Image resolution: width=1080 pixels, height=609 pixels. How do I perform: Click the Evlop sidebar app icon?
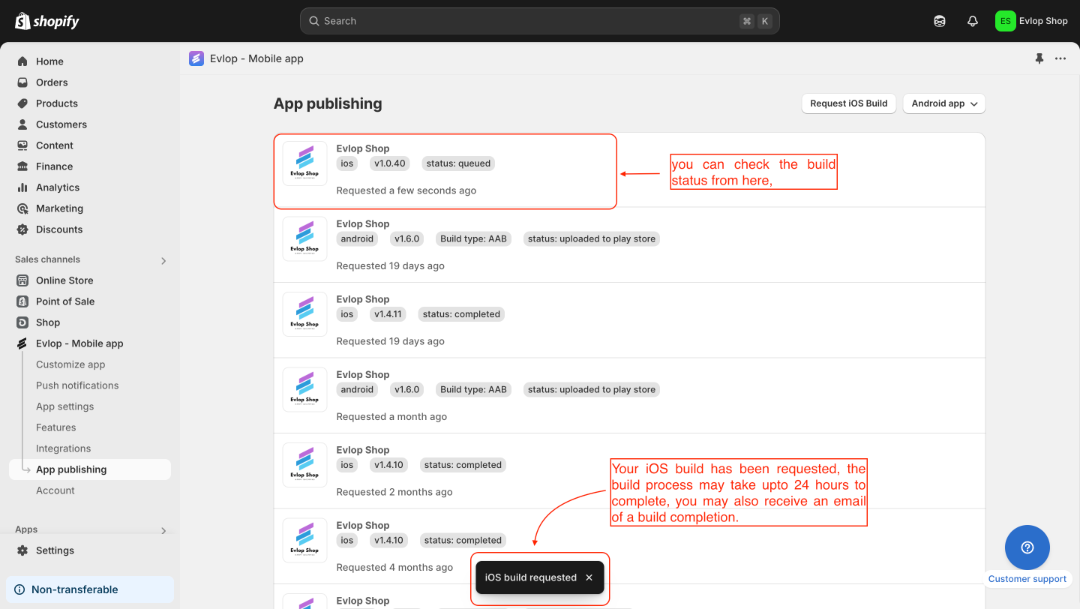23,344
